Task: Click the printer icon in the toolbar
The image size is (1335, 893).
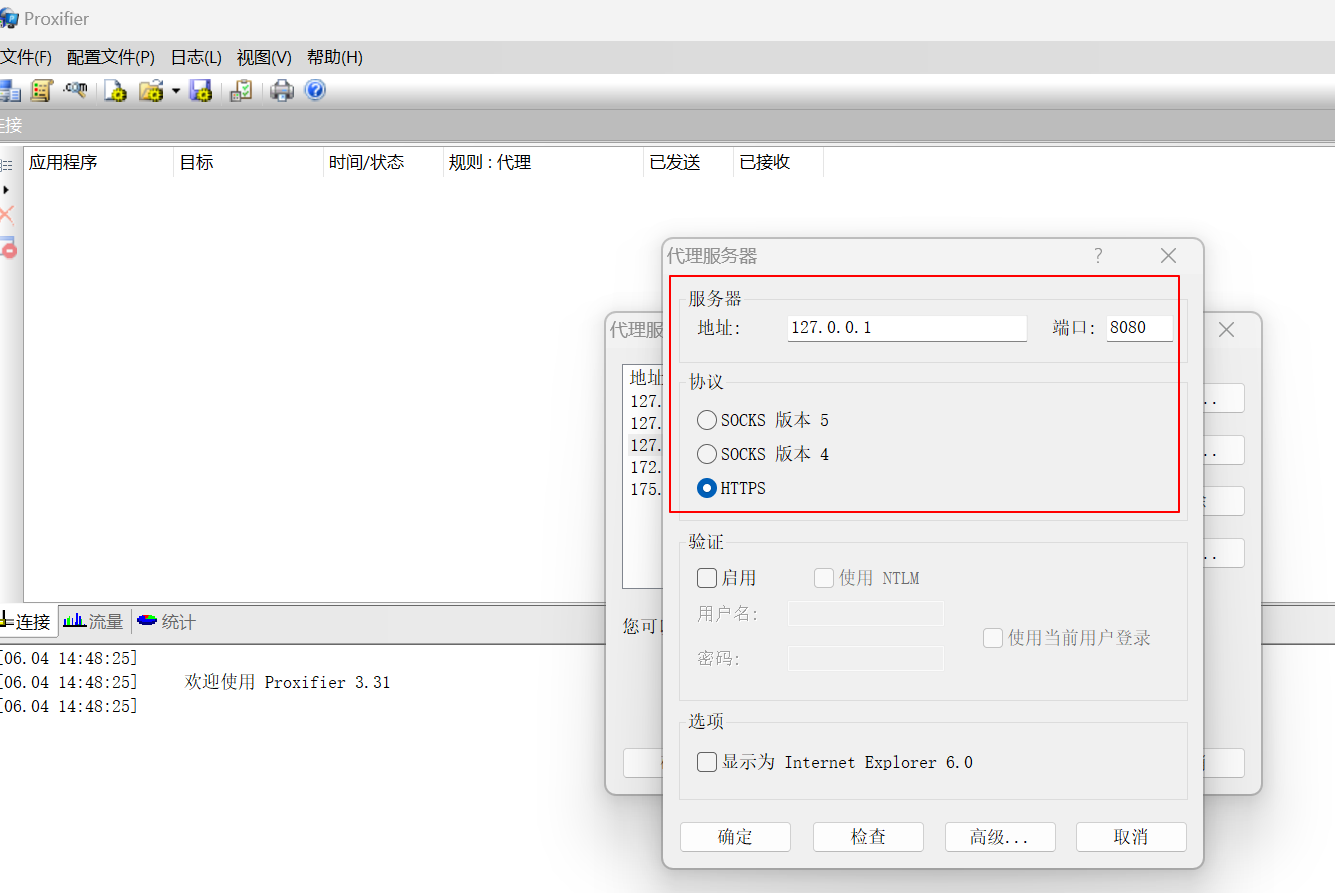Action: (x=282, y=91)
